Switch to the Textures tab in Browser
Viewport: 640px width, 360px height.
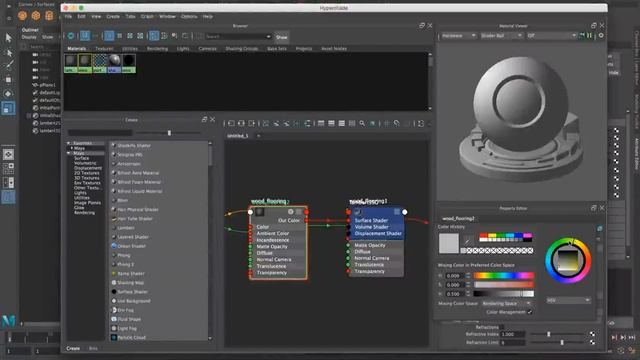pos(104,49)
